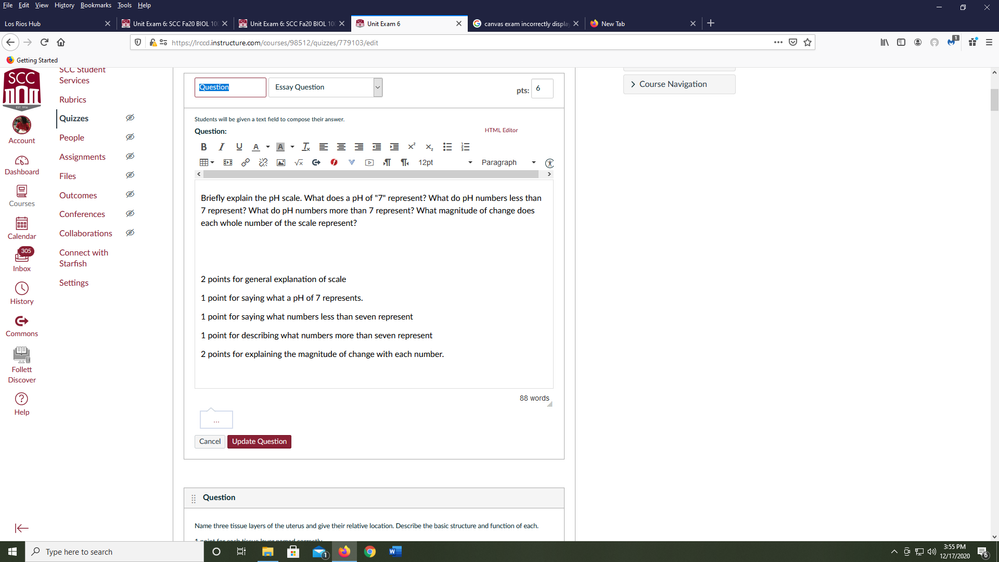The height and width of the screenshot is (562, 999).
Task: Open the text color dropdown arrow
Action: click(x=268, y=147)
